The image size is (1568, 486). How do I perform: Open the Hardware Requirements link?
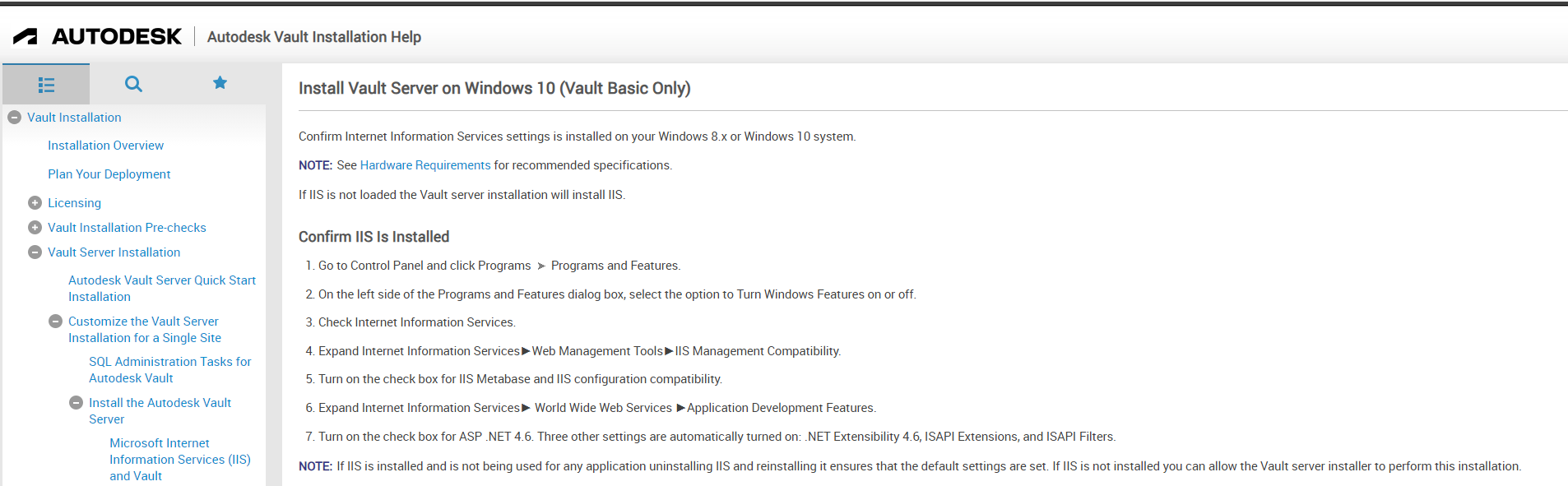point(424,164)
